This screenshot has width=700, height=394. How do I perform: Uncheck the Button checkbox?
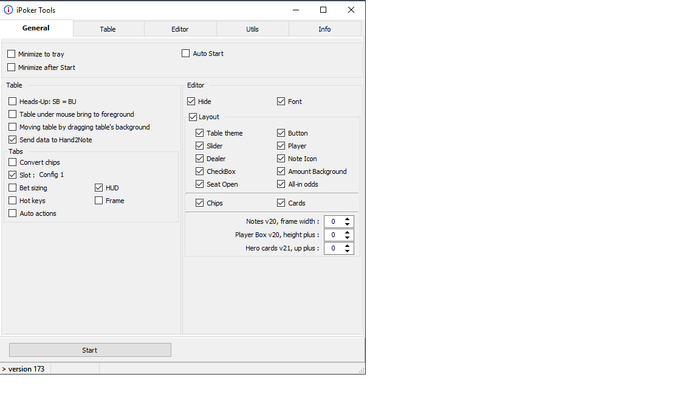point(281,133)
